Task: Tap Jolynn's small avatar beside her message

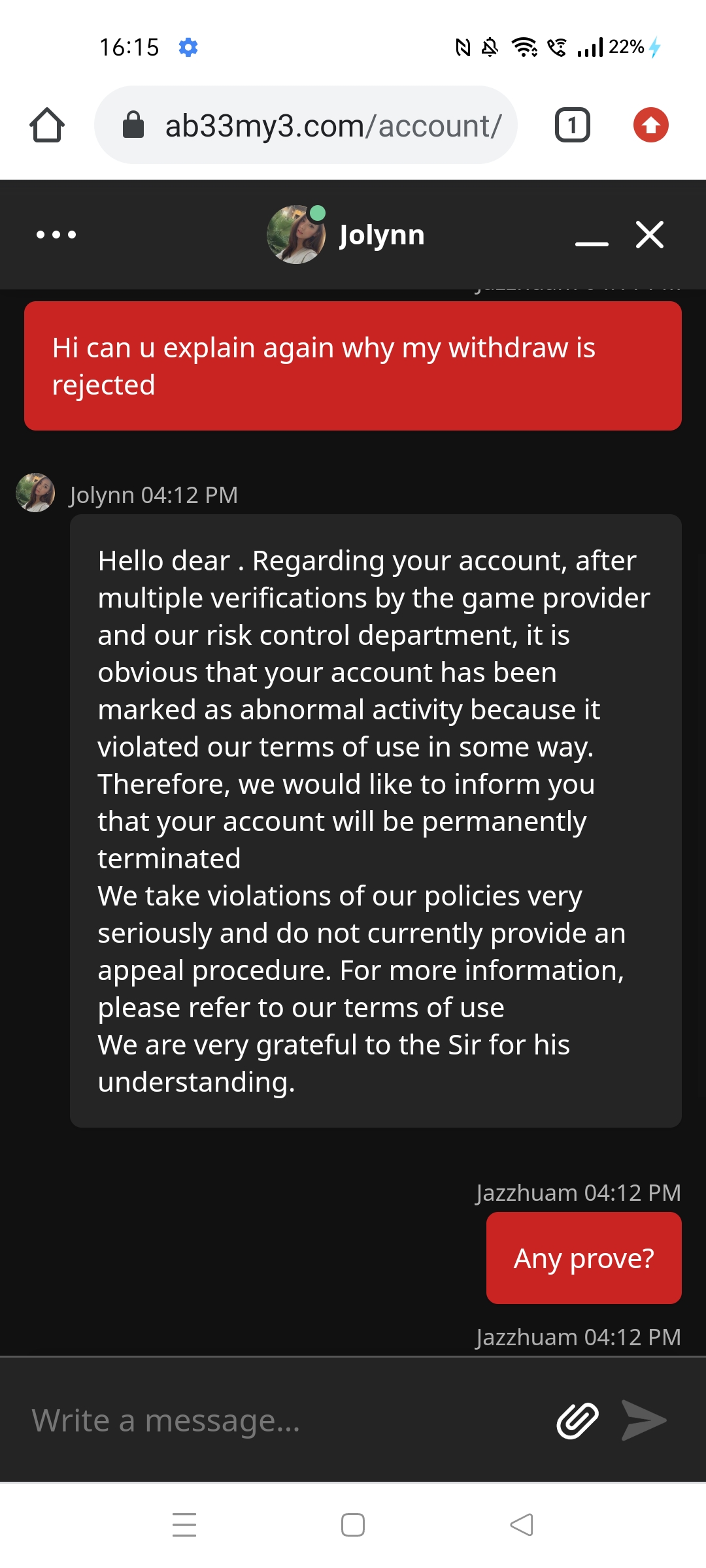Action: [x=35, y=493]
